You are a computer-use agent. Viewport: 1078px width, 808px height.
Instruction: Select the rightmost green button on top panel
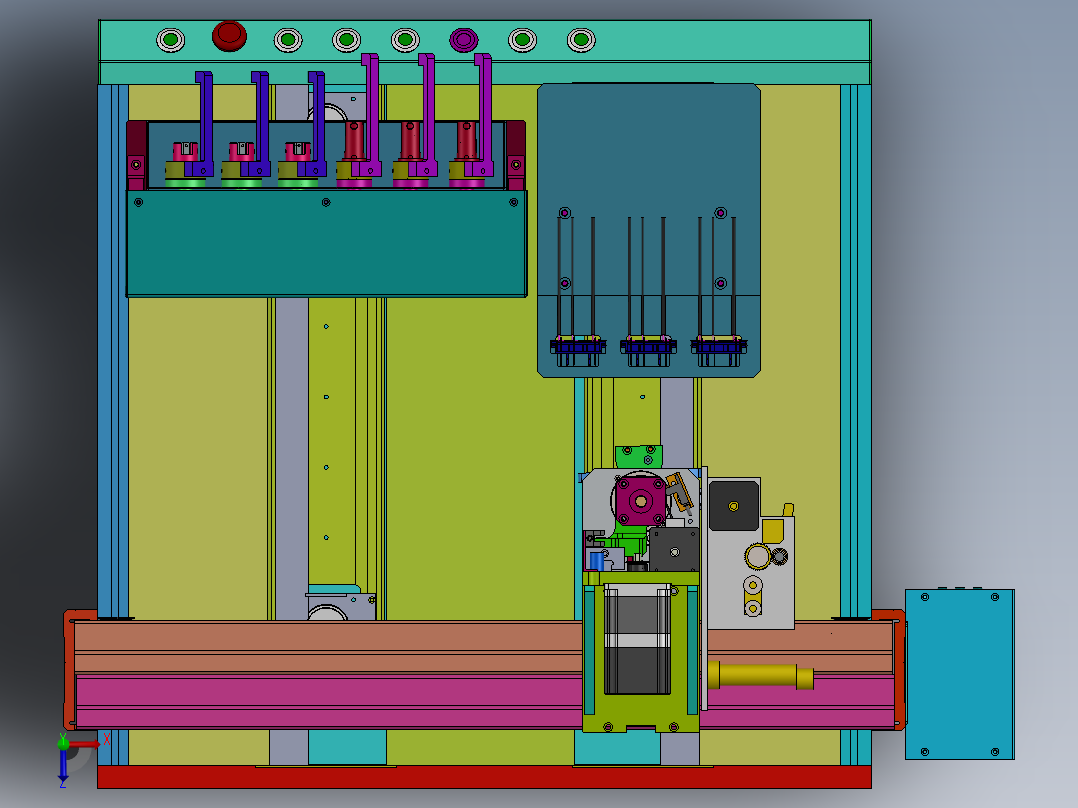(581, 40)
